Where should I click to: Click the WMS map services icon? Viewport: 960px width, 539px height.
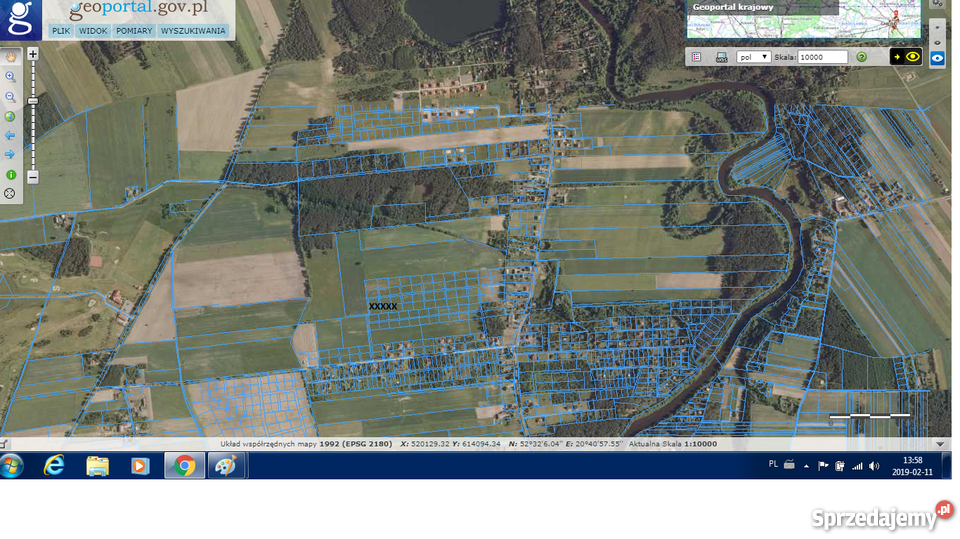pyautogui.click(x=721, y=57)
